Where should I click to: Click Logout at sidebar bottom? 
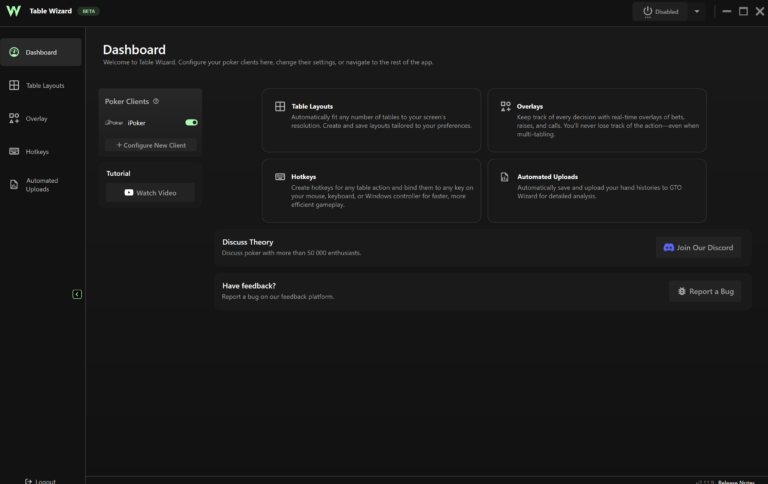(x=40, y=481)
